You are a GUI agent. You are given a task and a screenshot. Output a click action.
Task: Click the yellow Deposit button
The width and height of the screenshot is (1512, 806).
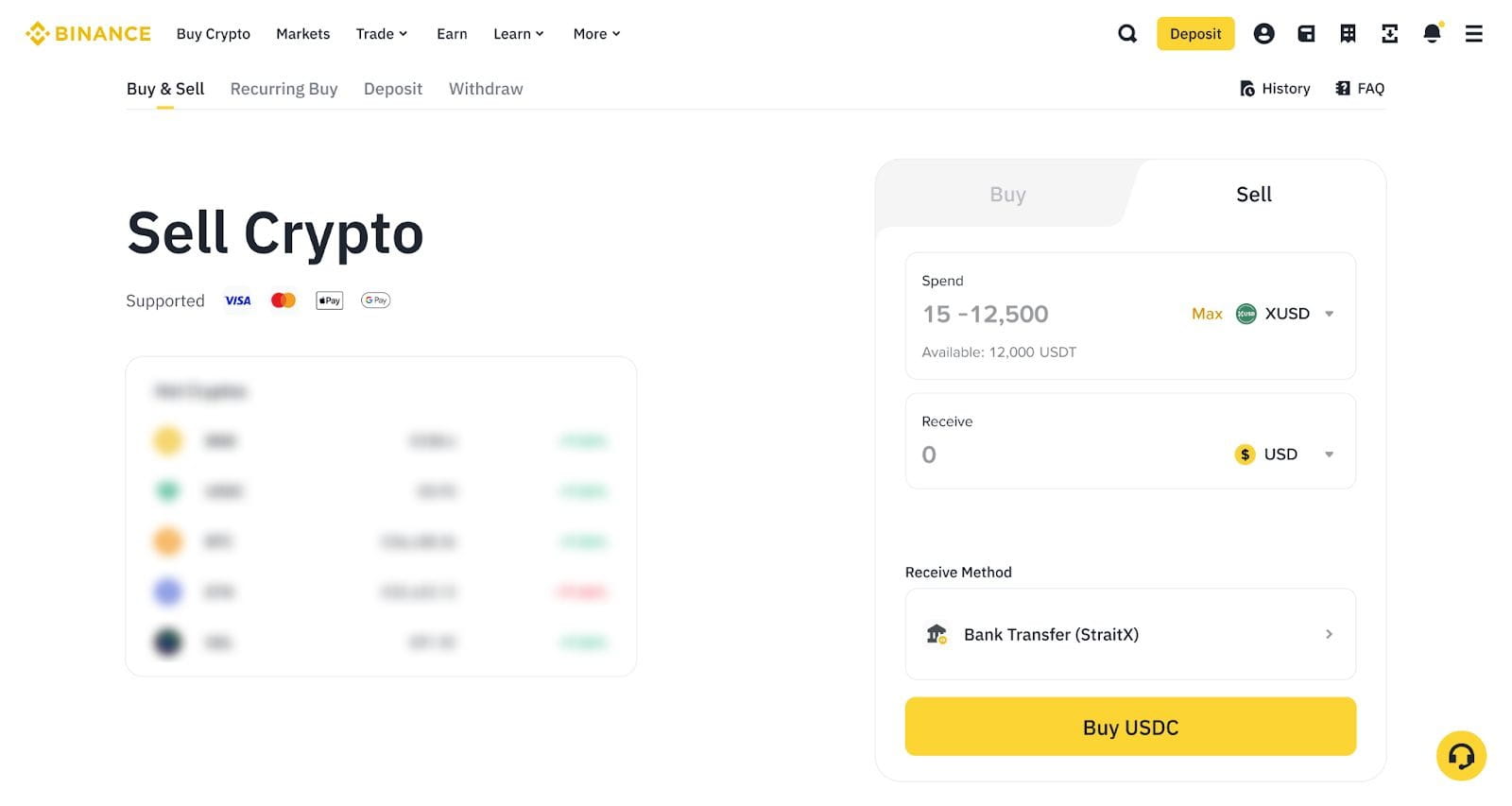[x=1195, y=33]
